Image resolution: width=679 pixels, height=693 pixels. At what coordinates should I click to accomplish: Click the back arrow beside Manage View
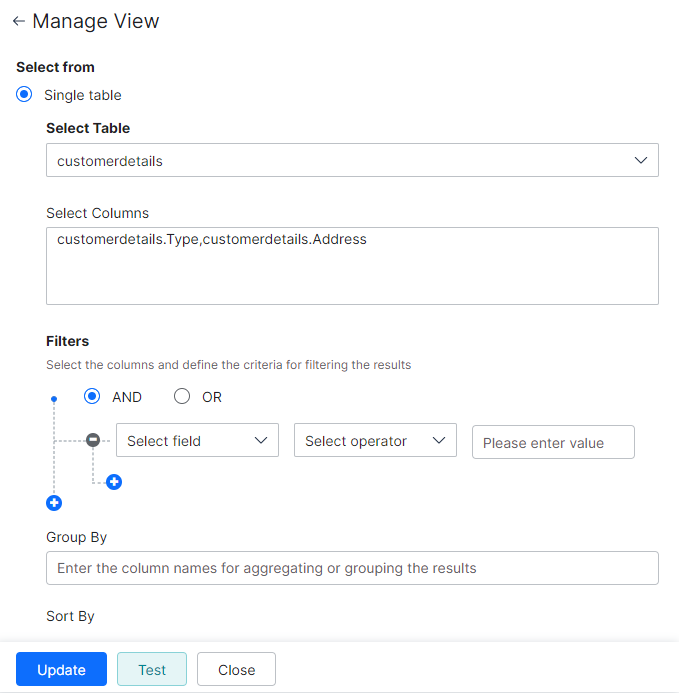click(x=18, y=21)
